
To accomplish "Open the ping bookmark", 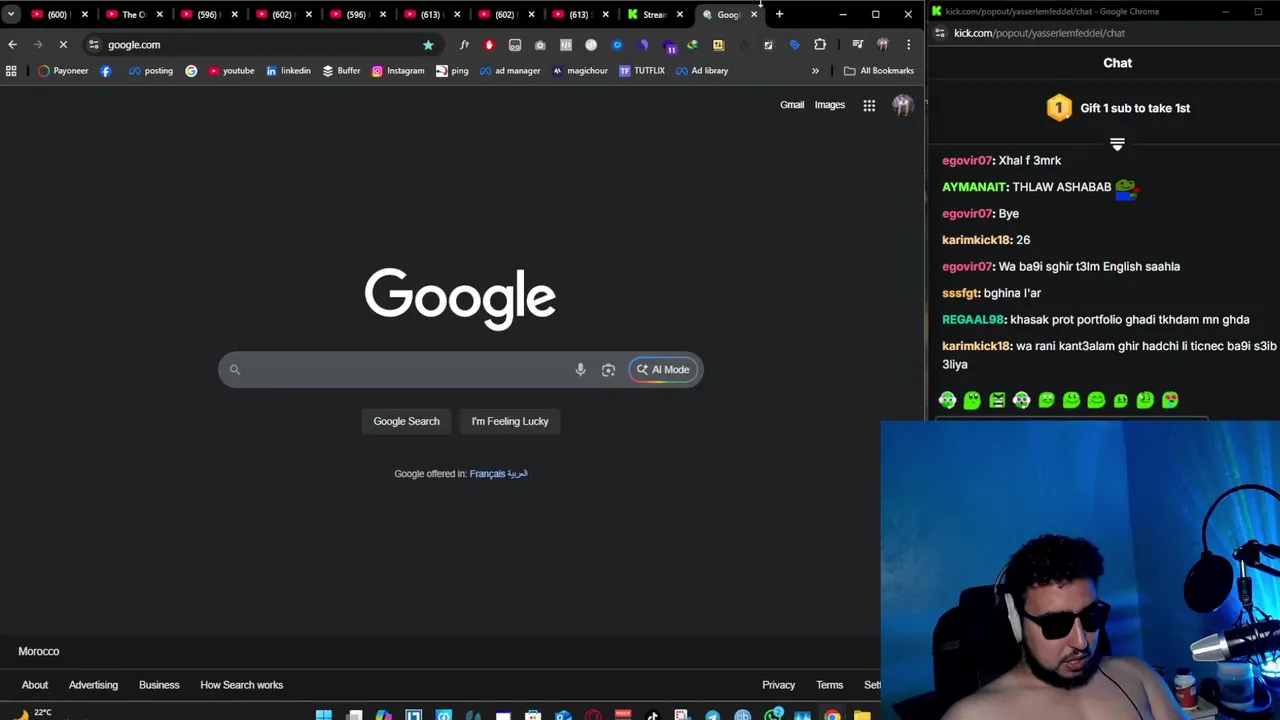I will 452,71.
